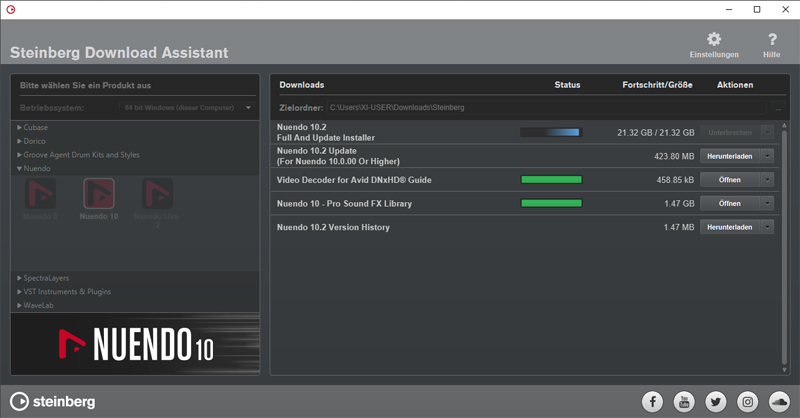The height and width of the screenshot is (418, 800).
Task: Click the 458.85 kB size value
Action: click(676, 180)
